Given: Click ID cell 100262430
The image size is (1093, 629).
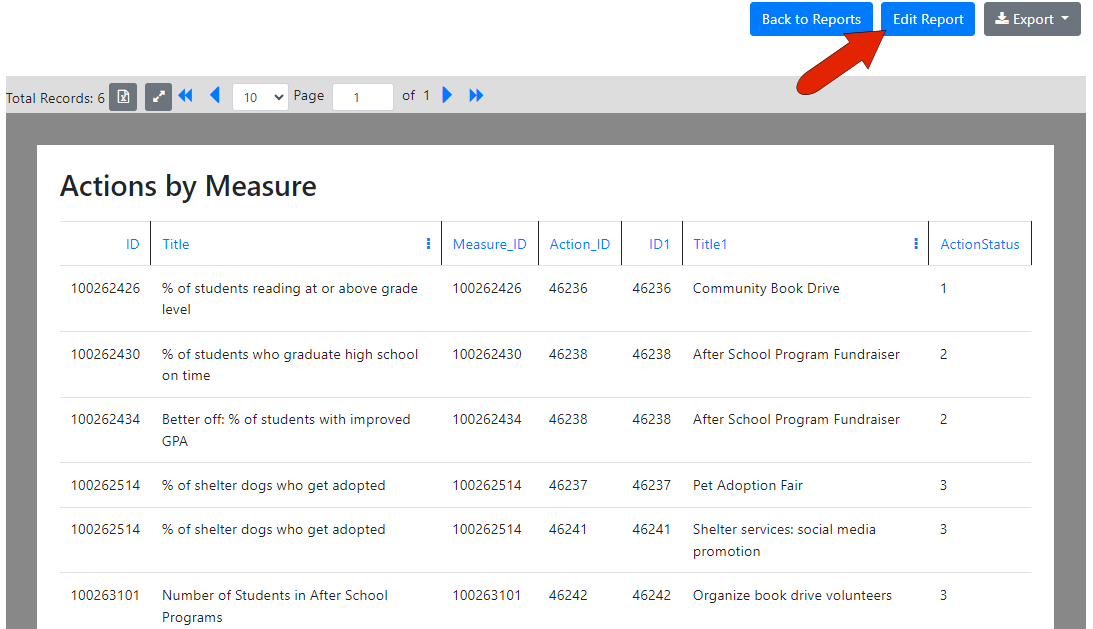Looking at the screenshot, I should 105,354.
